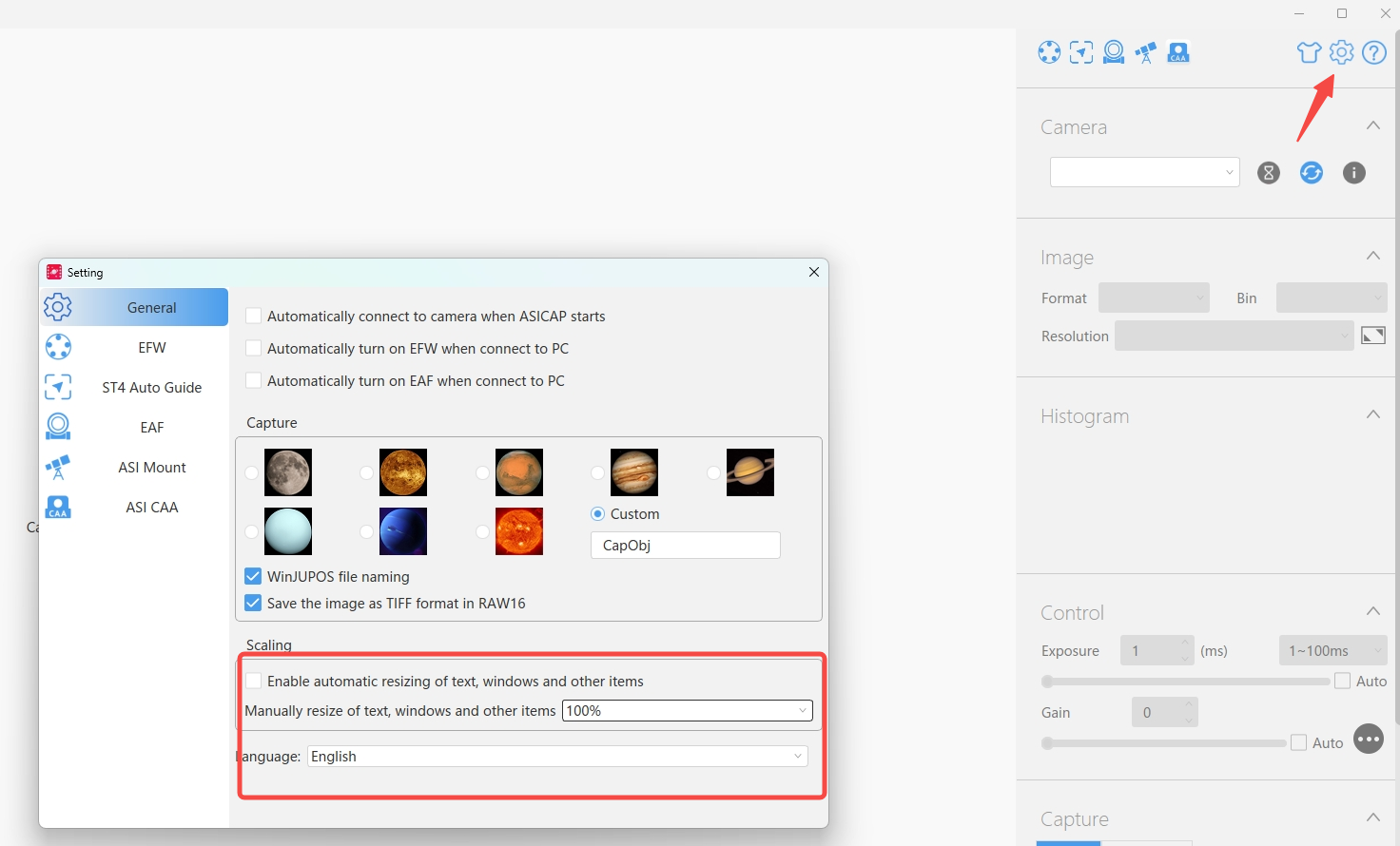Show camera info with the i icon
The height and width of the screenshot is (846, 1400).
pyautogui.click(x=1353, y=173)
